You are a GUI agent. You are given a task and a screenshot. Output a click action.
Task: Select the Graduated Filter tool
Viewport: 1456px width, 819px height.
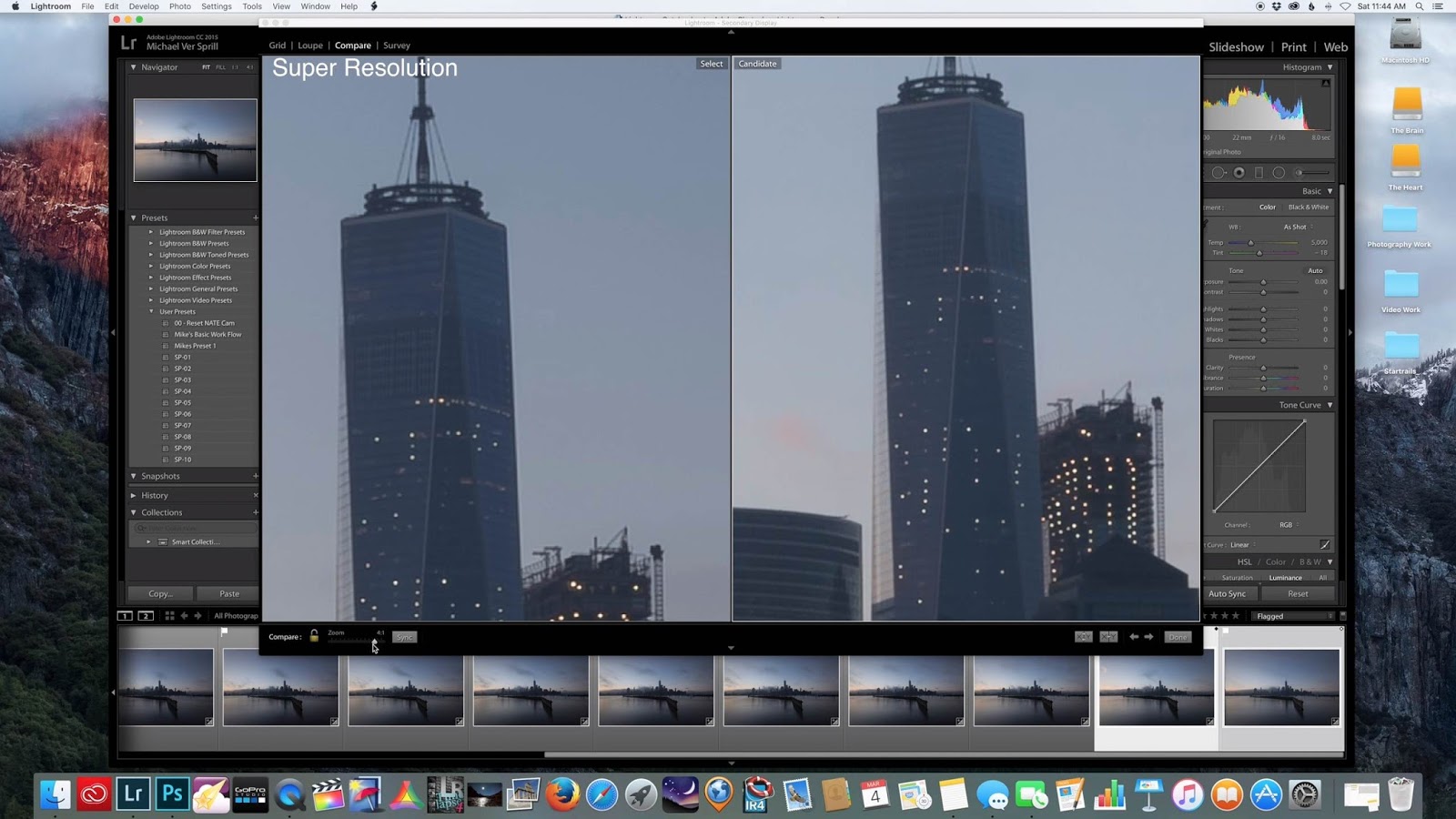(x=1259, y=172)
